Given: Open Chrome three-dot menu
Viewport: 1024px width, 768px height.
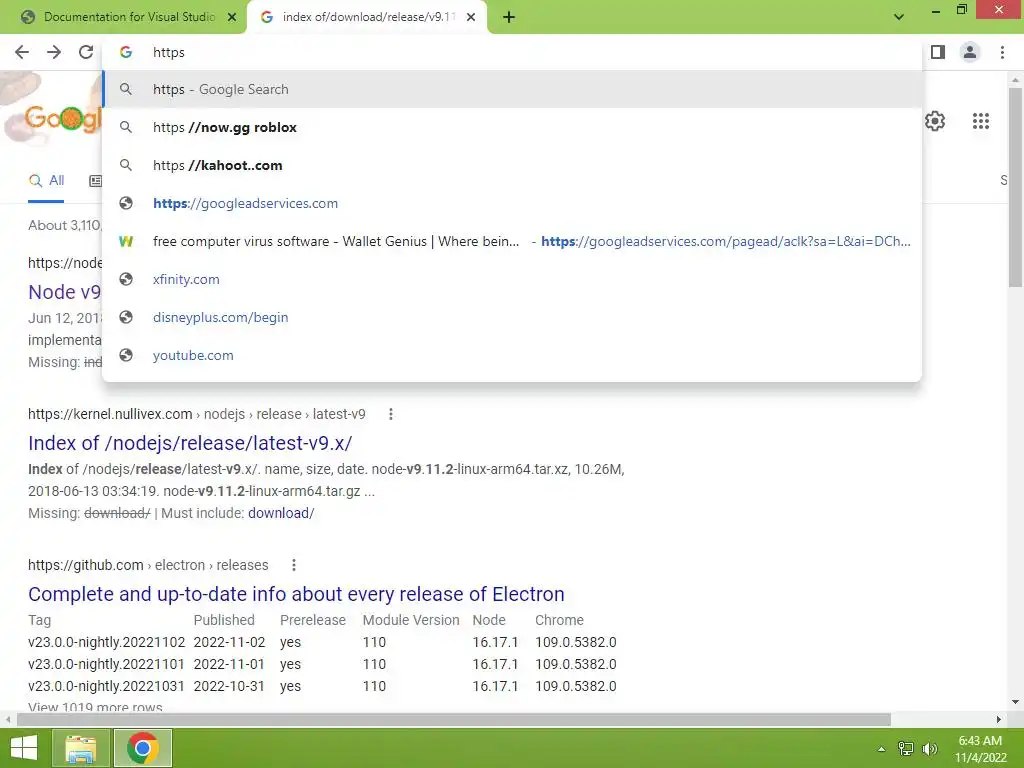Looking at the screenshot, I should pyautogui.click(x=1002, y=52).
